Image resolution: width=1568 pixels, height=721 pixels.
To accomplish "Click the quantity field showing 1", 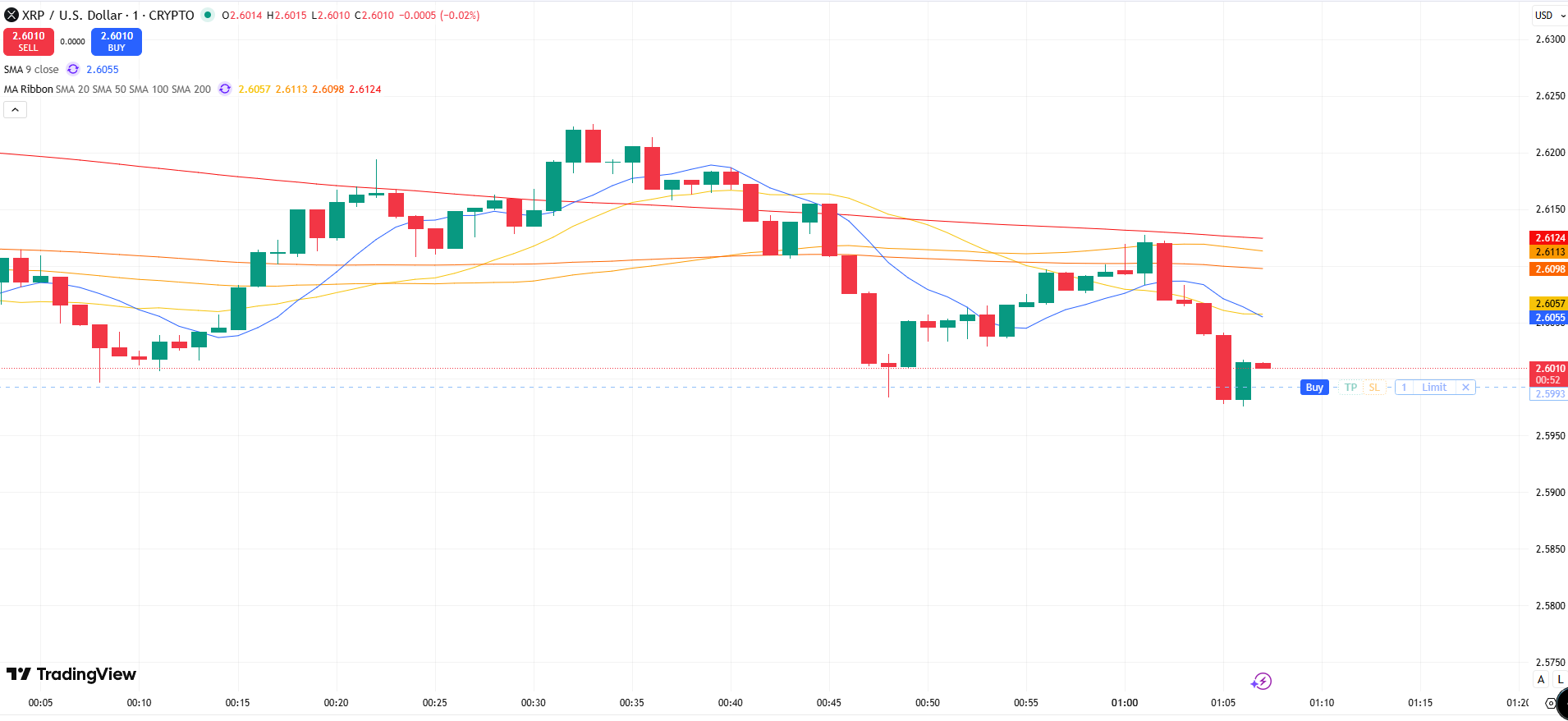I will point(1404,387).
